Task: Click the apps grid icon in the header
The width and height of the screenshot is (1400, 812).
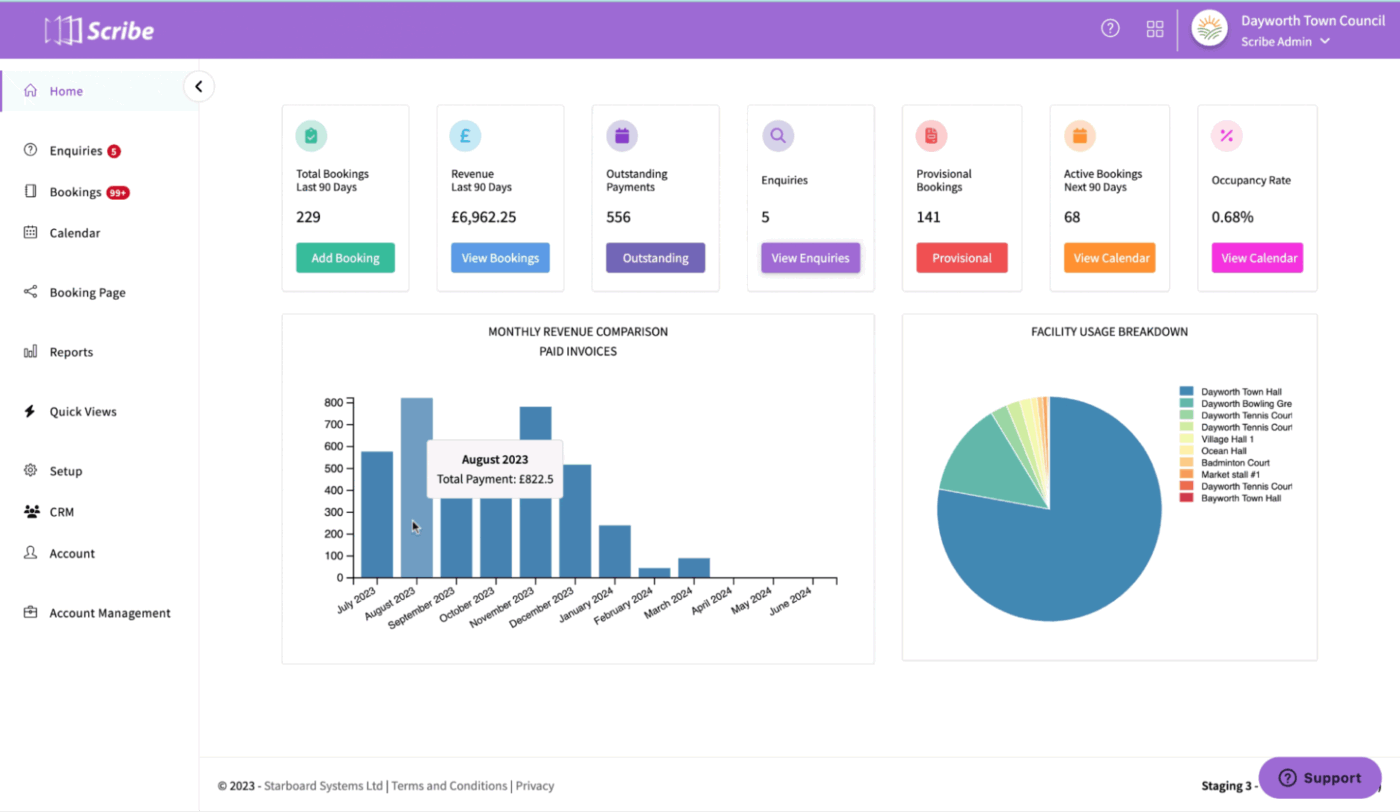Action: tap(1155, 28)
